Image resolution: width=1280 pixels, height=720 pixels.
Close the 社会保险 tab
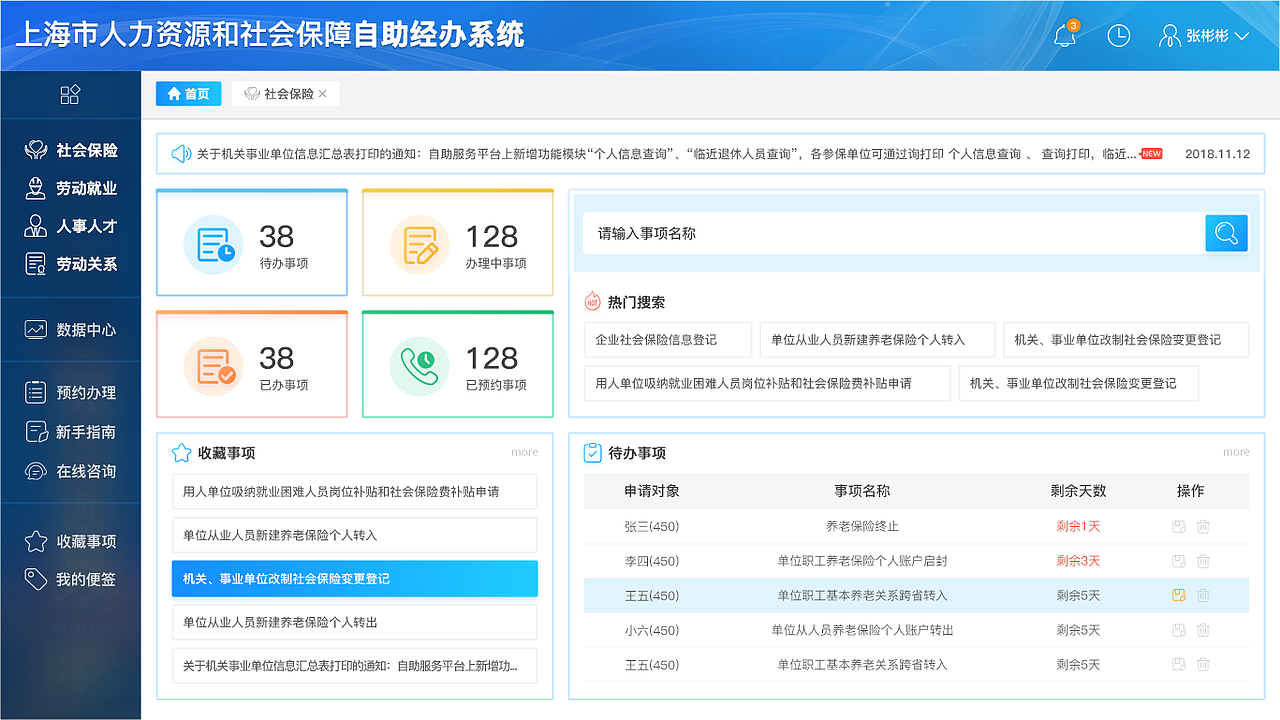click(x=324, y=92)
